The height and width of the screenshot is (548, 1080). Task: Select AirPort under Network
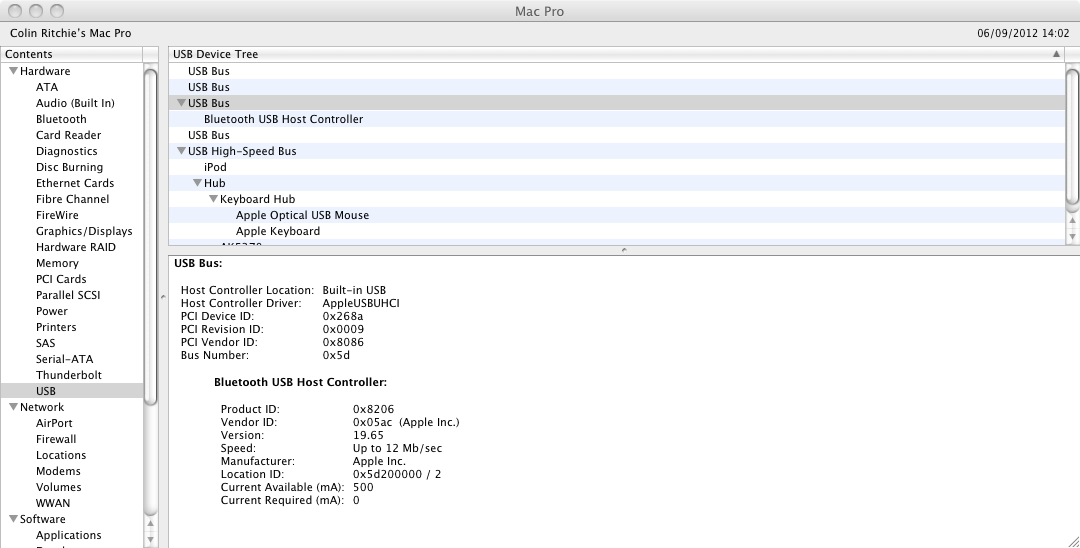click(x=54, y=423)
